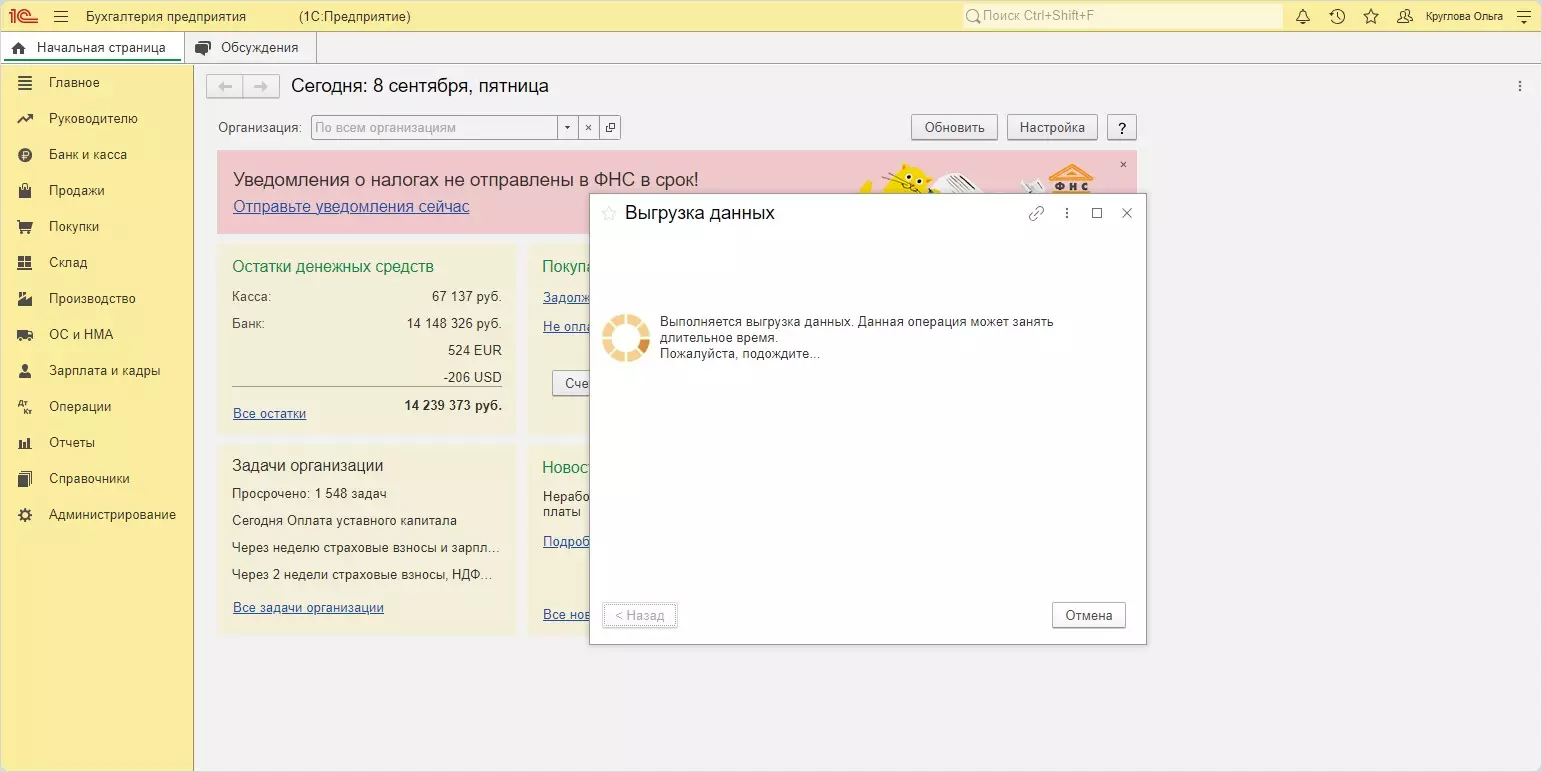Click the Поиск Ctrl+Shift+F search field
This screenshot has height=772, width=1542.
tap(1123, 17)
